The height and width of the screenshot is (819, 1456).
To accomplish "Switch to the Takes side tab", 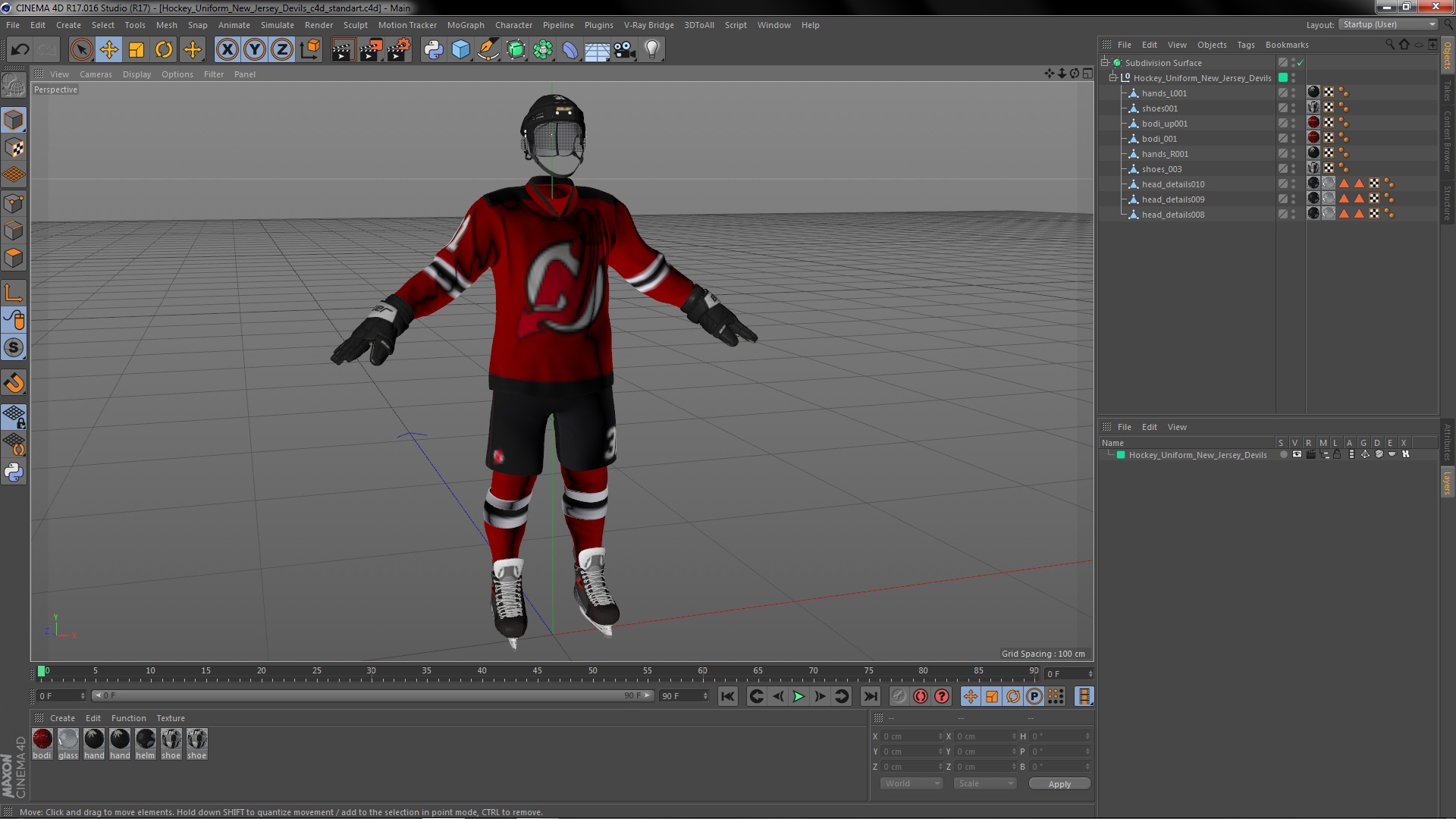I will click(x=1448, y=91).
